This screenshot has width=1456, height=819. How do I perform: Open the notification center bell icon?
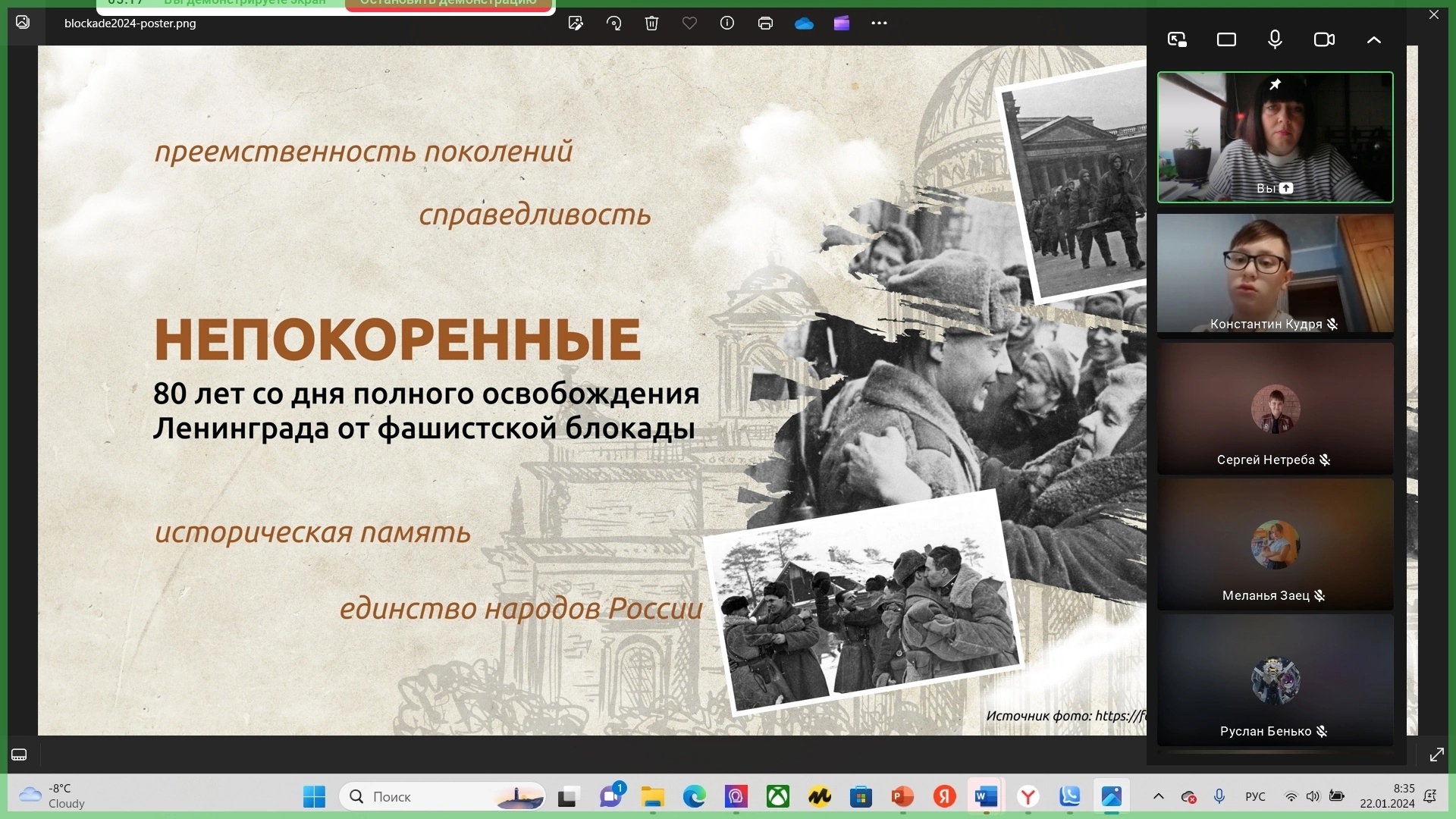coord(1429,796)
